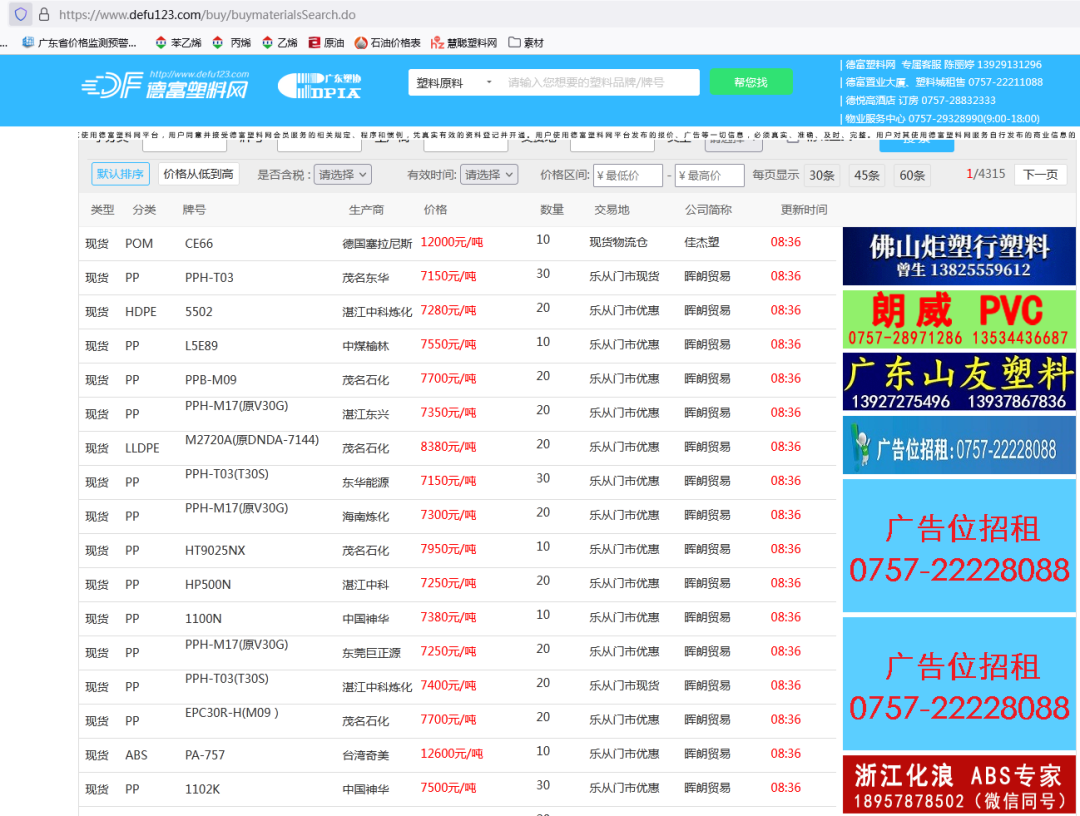This screenshot has height=816, width=1080.
Task: Select the PA-757 ABS grade cell
Action: [x=205, y=755]
